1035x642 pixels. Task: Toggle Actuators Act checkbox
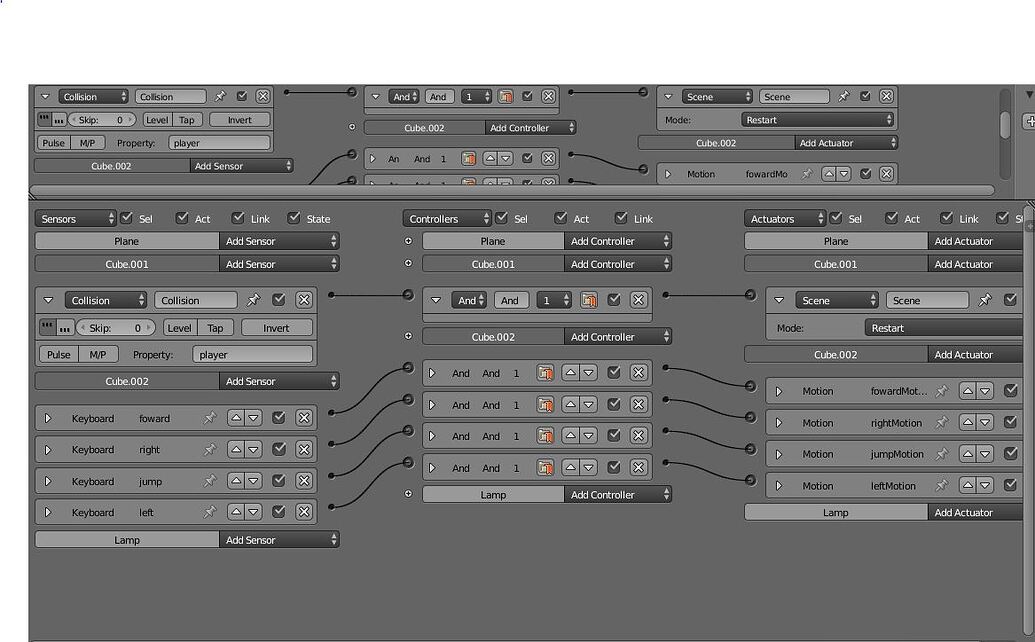pos(891,218)
